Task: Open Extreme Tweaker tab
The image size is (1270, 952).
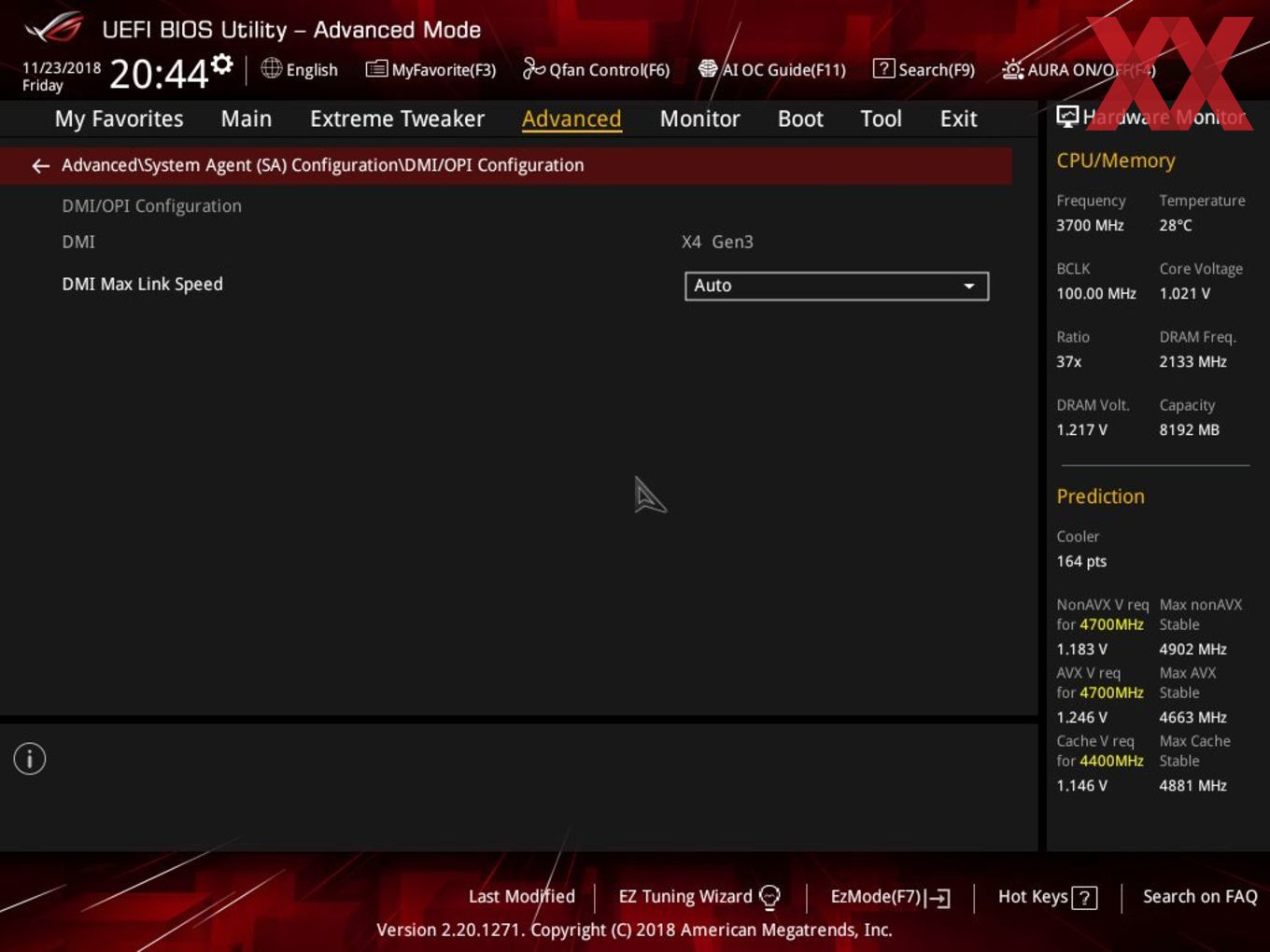Action: tap(397, 119)
